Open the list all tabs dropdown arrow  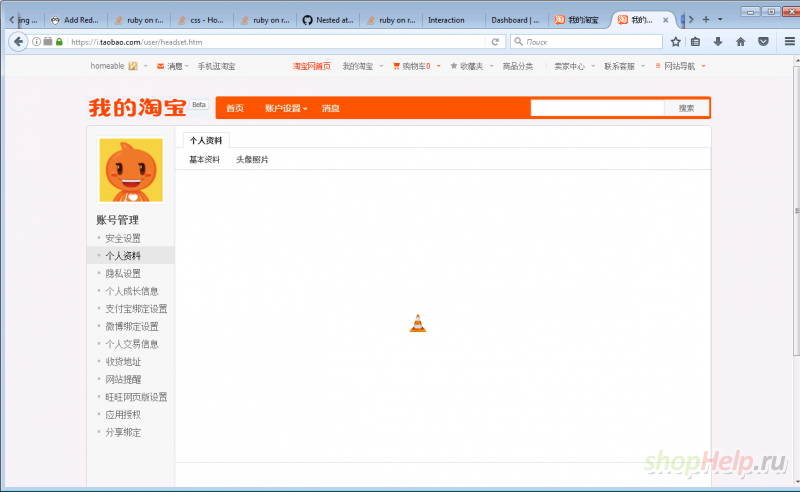click(720, 19)
